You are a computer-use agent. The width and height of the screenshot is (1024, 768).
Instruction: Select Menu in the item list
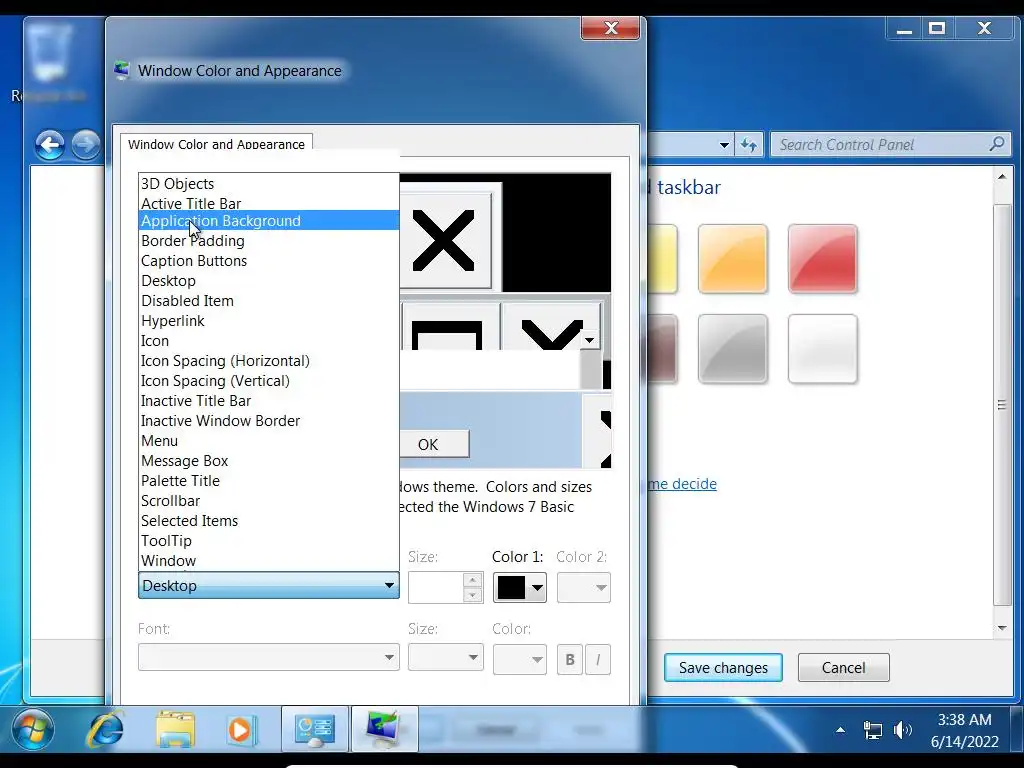[x=268, y=441]
